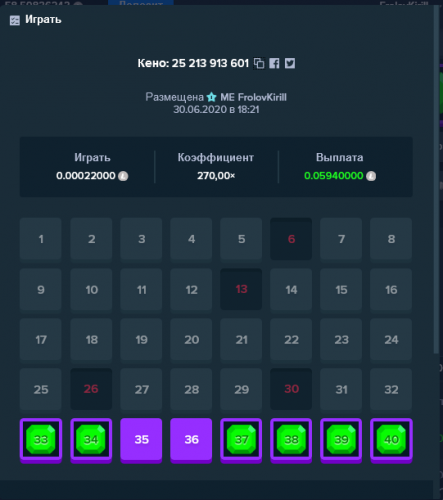Click the Выплата label
Viewport: 443px width, 500px height.
pos(339,157)
